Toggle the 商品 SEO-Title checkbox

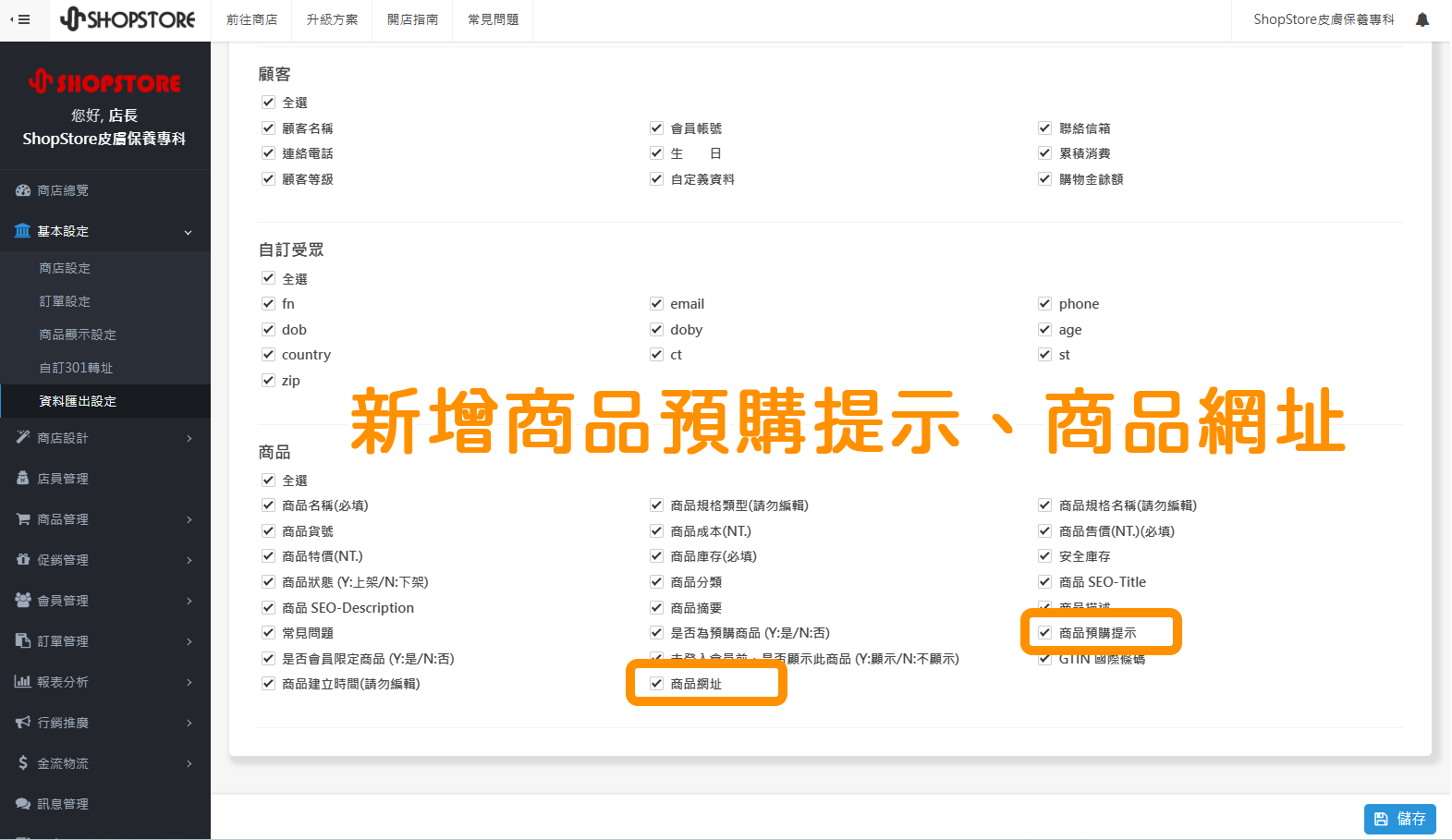pos(1044,582)
